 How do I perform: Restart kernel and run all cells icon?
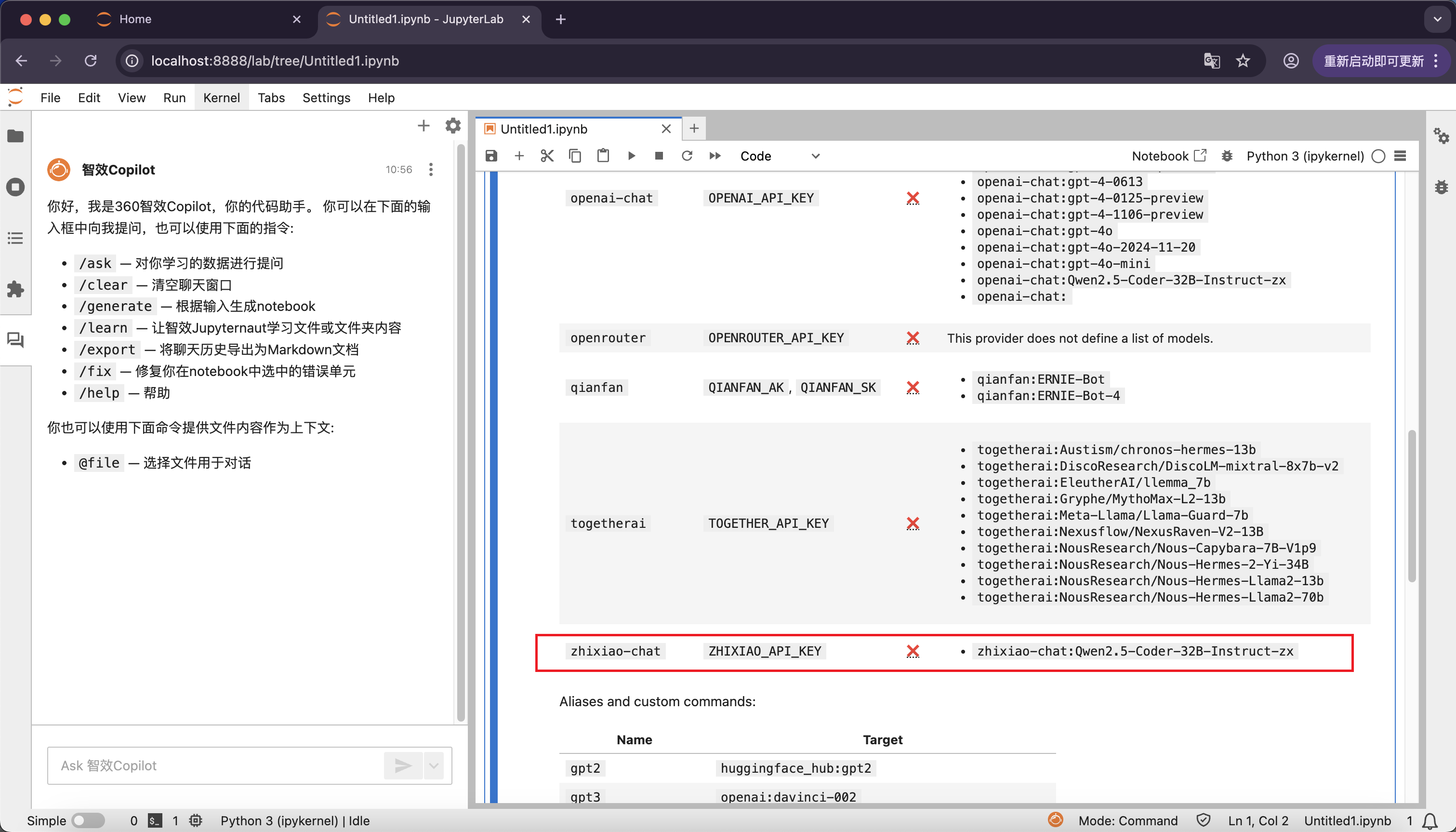715,156
